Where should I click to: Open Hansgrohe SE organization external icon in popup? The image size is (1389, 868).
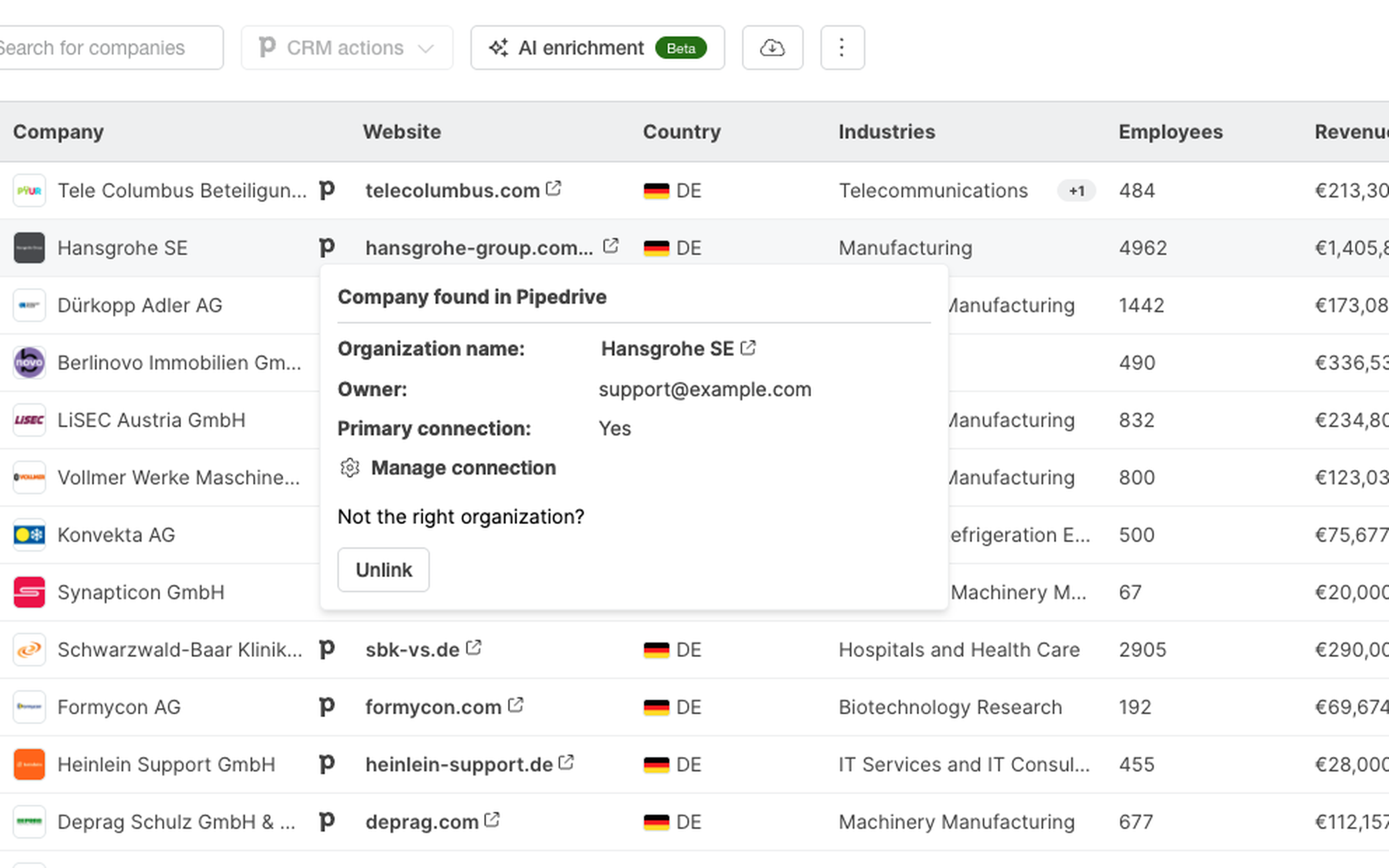pyautogui.click(x=748, y=348)
